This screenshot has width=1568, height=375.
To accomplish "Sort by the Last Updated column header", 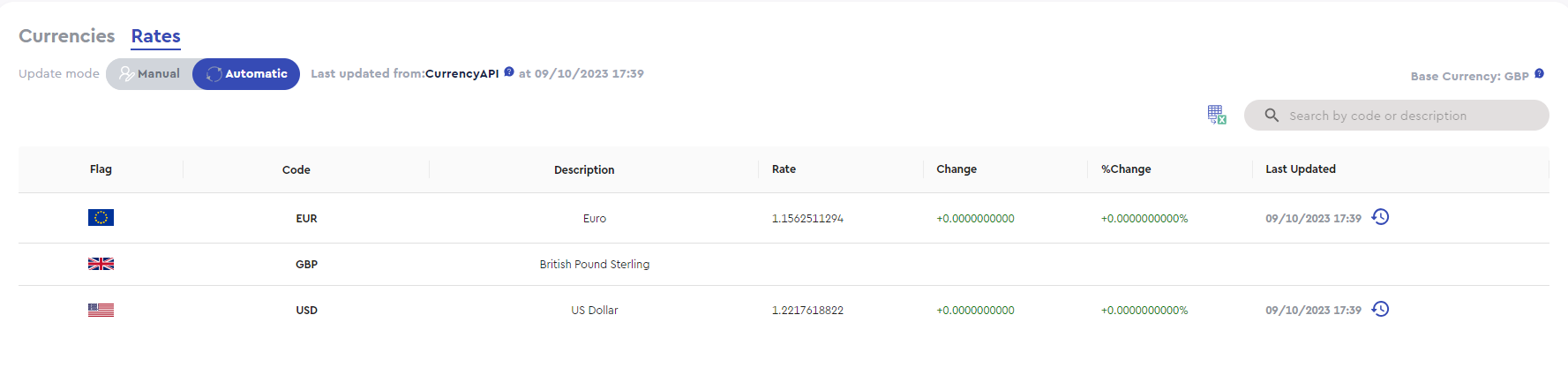I will point(1301,169).
